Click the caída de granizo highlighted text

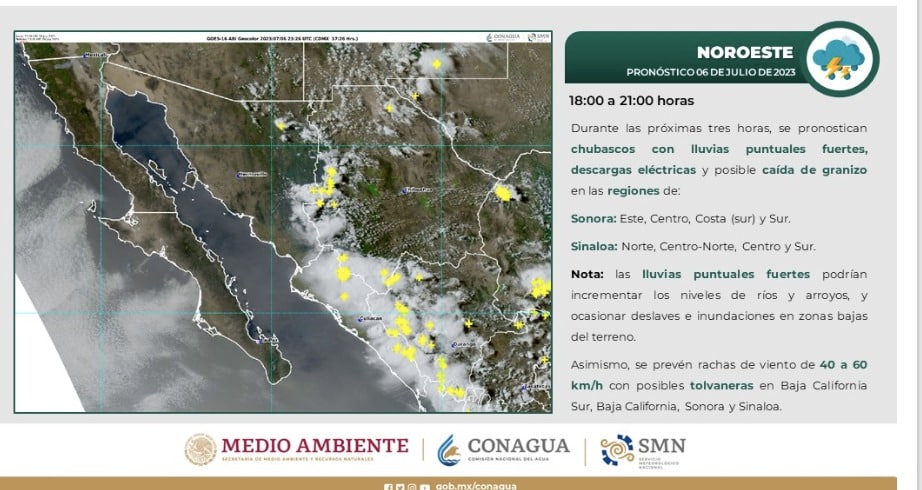coord(814,170)
